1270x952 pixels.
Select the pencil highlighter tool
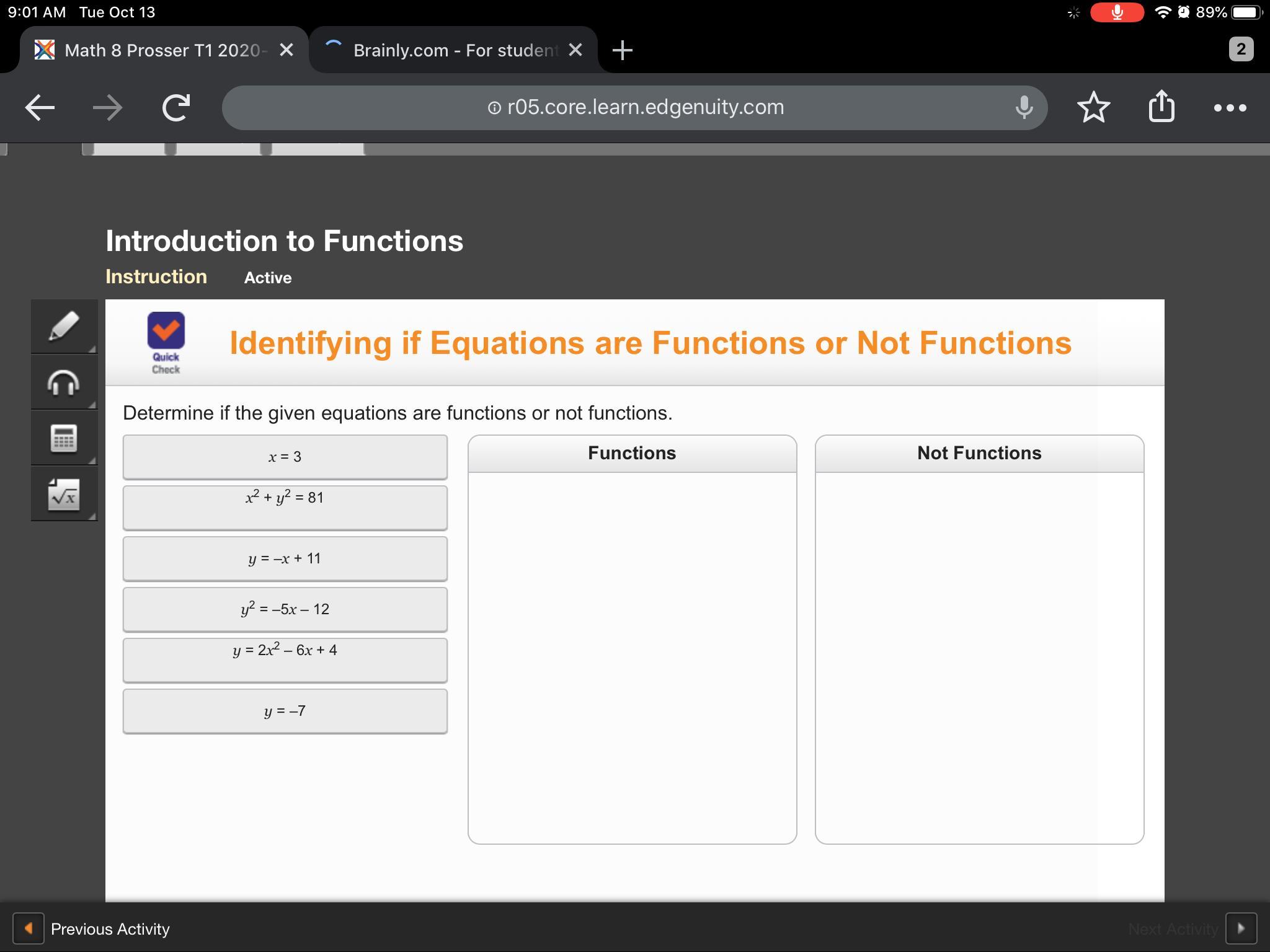pos(64,326)
